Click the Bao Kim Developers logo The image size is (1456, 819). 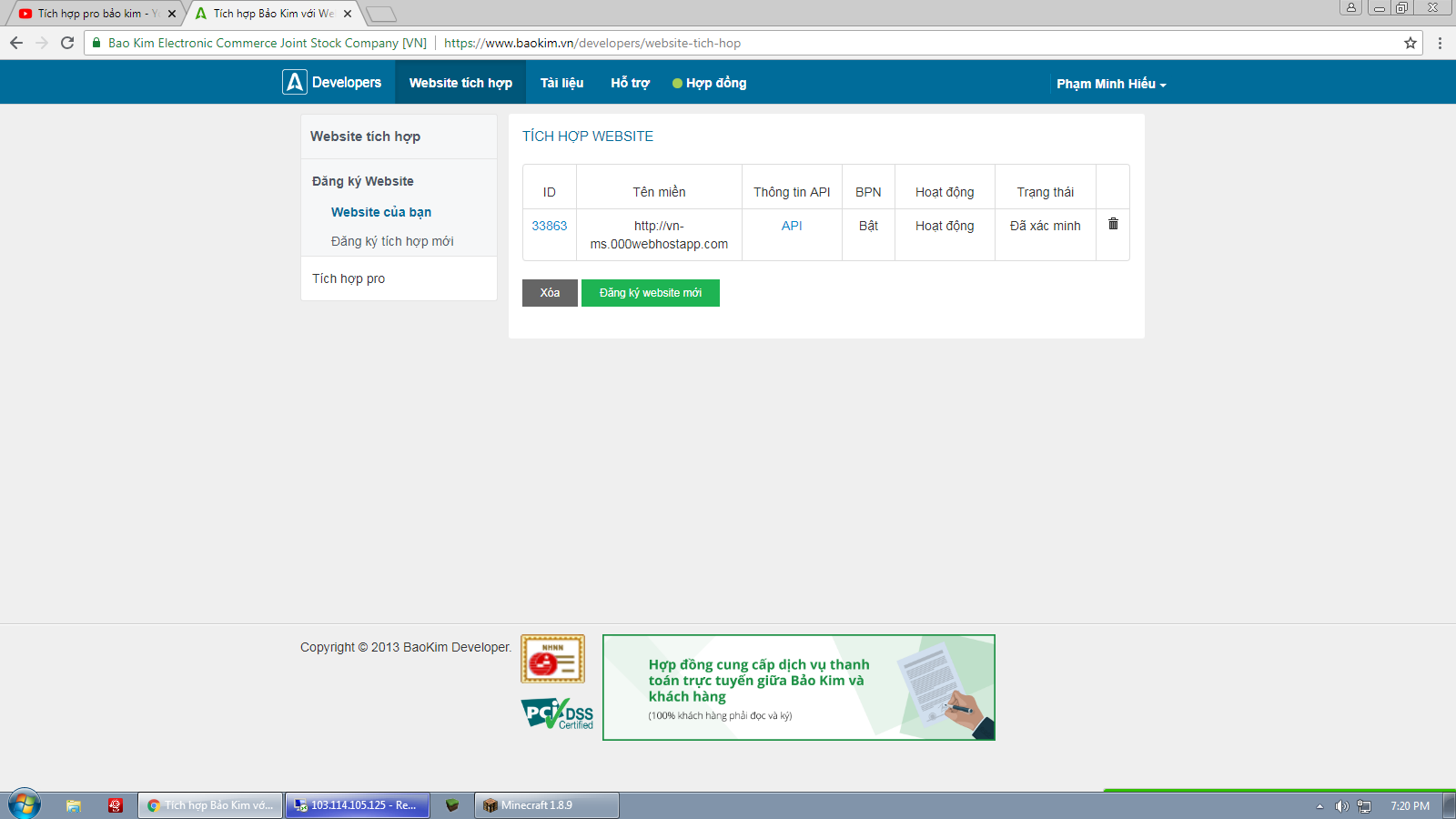coord(332,82)
